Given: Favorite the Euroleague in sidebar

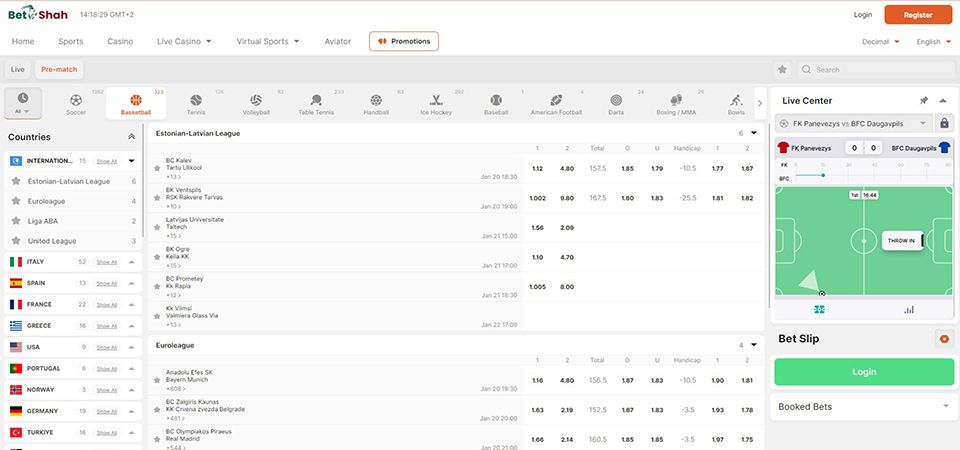Looking at the screenshot, I should [x=17, y=201].
